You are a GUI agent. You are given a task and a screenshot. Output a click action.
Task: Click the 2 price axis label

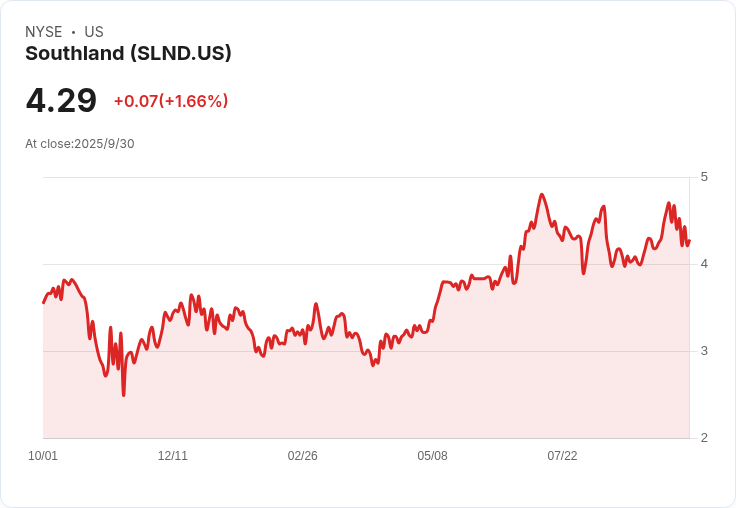(x=704, y=438)
